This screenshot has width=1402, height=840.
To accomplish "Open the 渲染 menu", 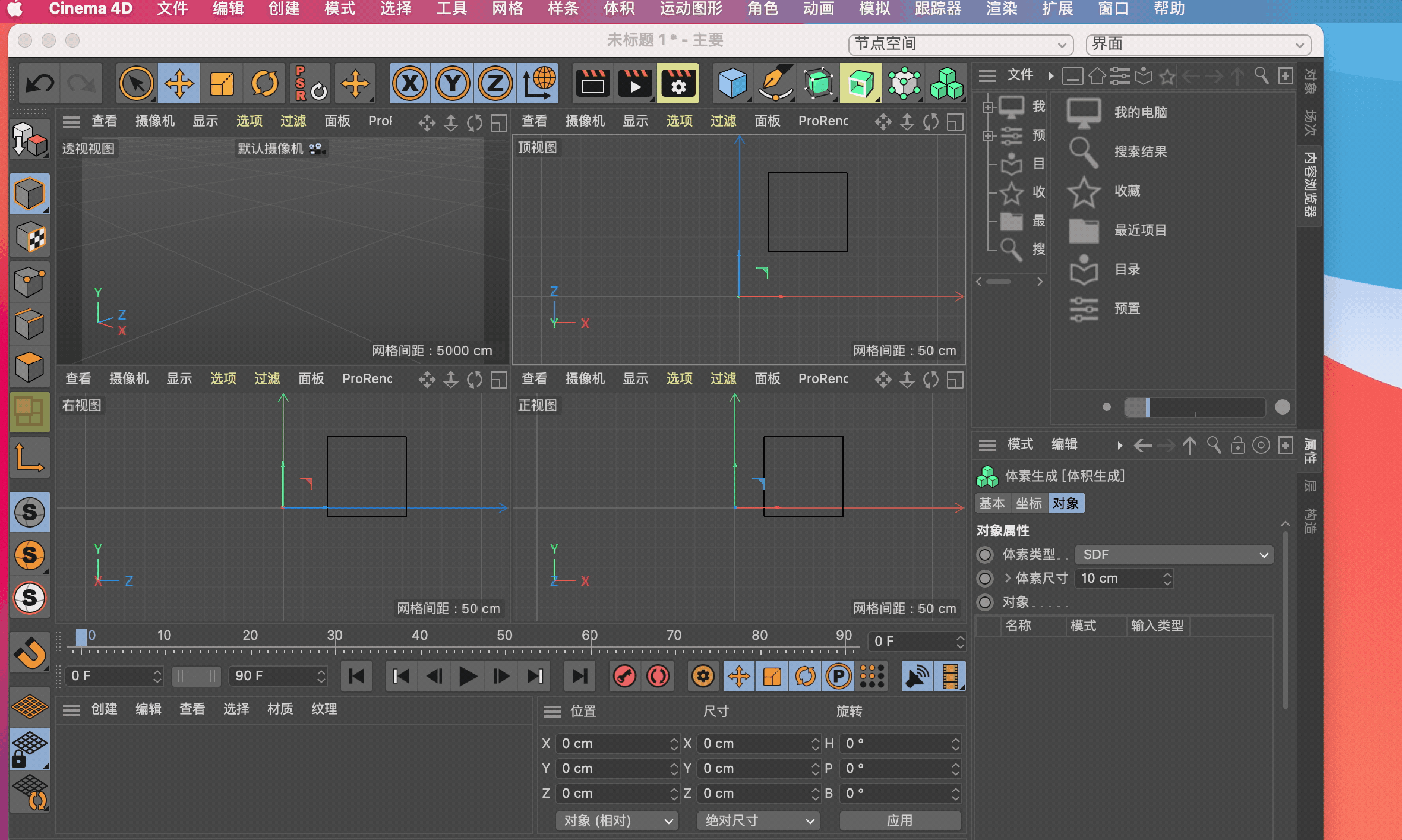I will pyautogui.click(x=1002, y=9).
